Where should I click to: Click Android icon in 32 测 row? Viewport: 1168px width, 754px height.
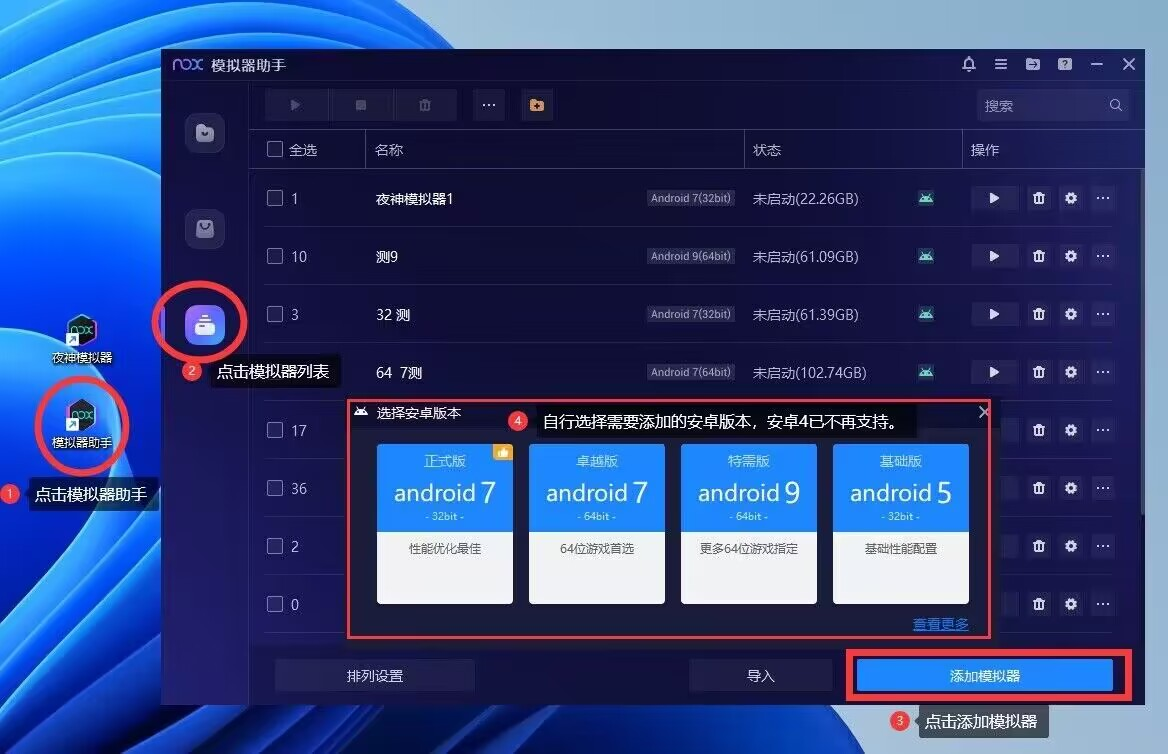click(926, 314)
